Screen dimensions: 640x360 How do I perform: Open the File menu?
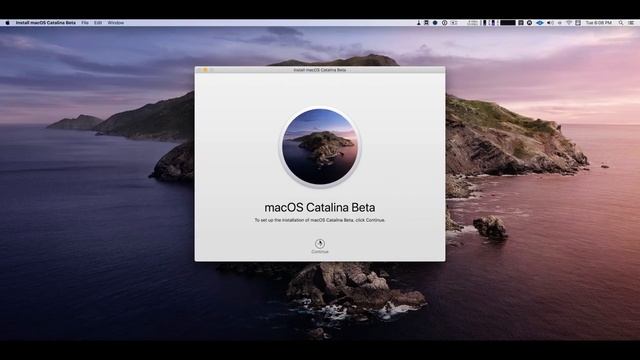point(85,23)
